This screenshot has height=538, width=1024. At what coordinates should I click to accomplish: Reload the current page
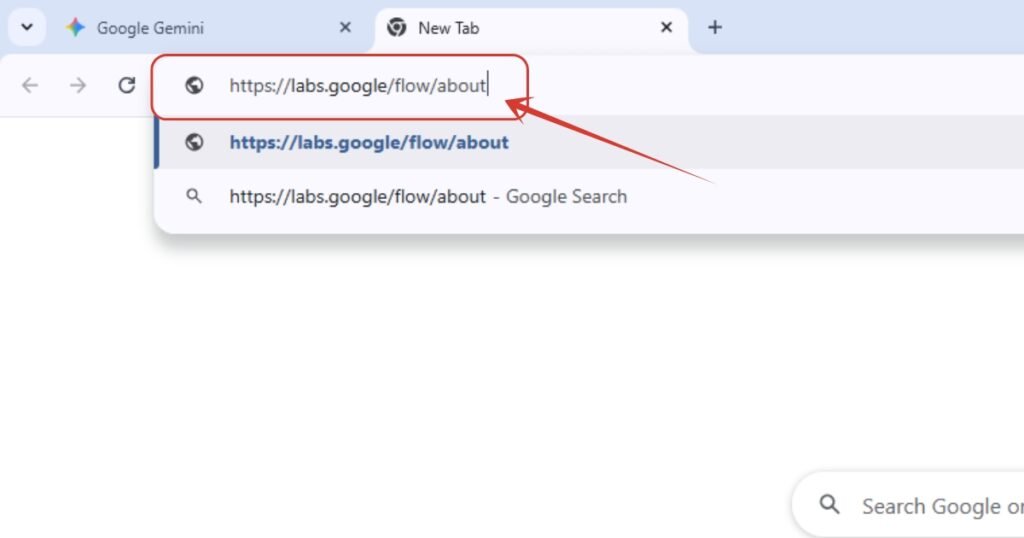(x=126, y=85)
